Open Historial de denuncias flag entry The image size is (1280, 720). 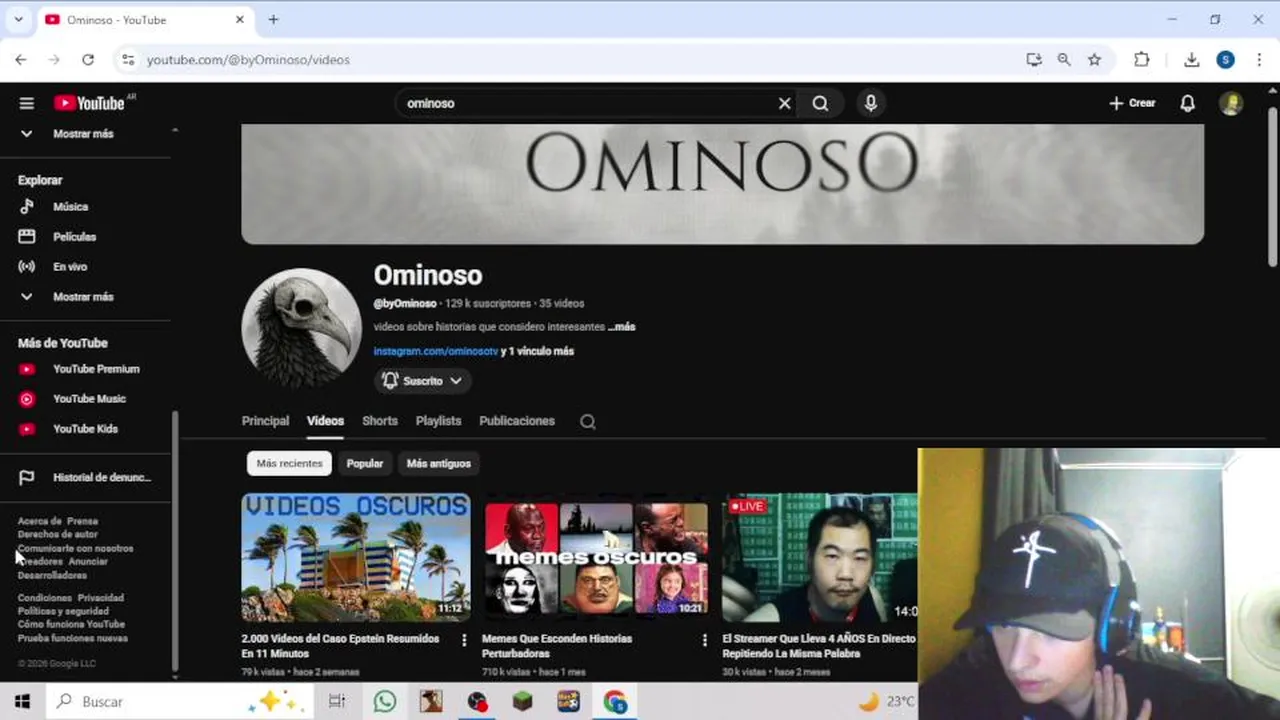(x=87, y=478)
